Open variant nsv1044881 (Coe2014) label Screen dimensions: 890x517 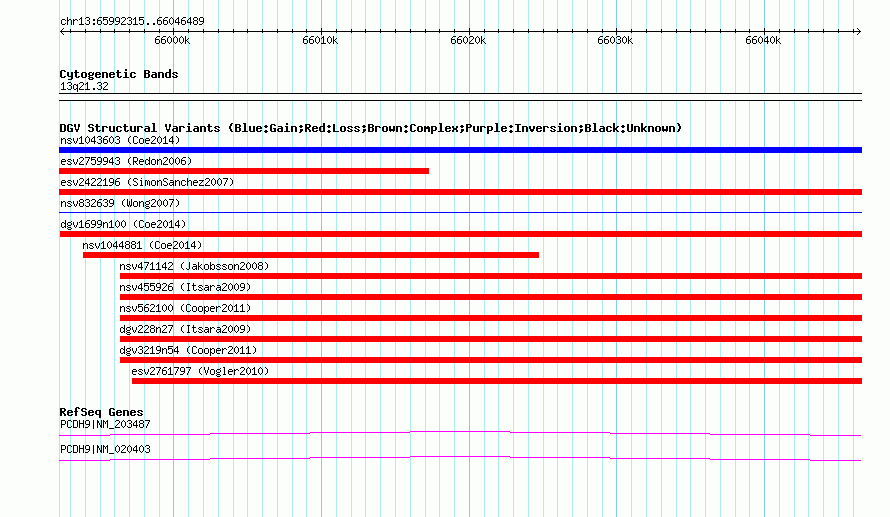pyautogui.click(x=142, y=245)
